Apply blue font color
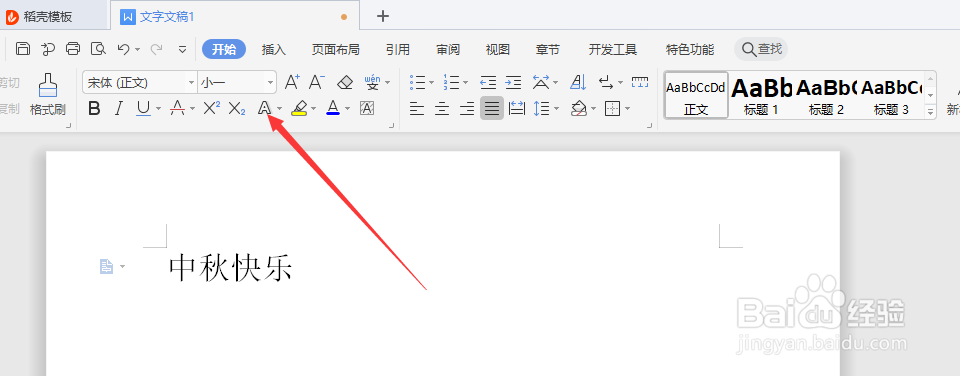This screenshot has width=960, height=376. [x=333, y=108]
